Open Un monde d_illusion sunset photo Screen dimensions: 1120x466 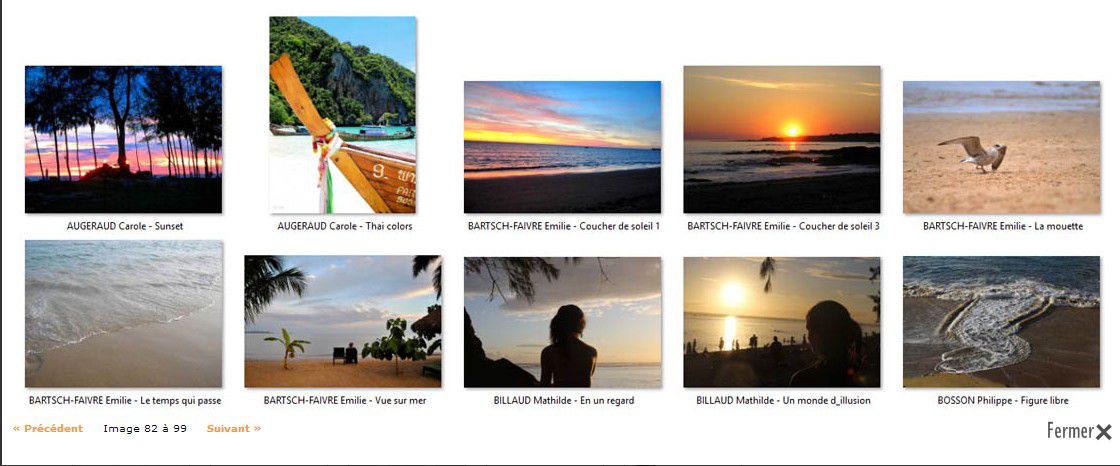[781, 322]
